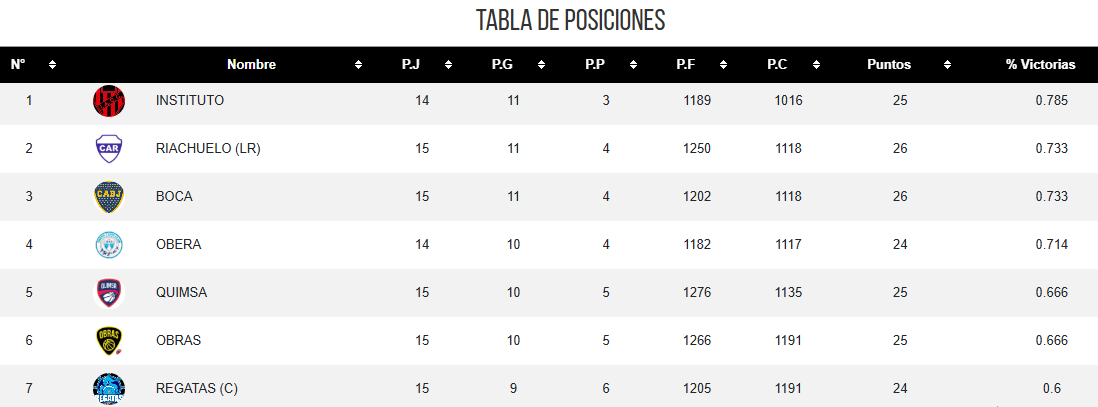Sort by P.F using its sort arrows
This screenshot has height=407, width=1098.
pyautogui.click(x=723, y=64)
